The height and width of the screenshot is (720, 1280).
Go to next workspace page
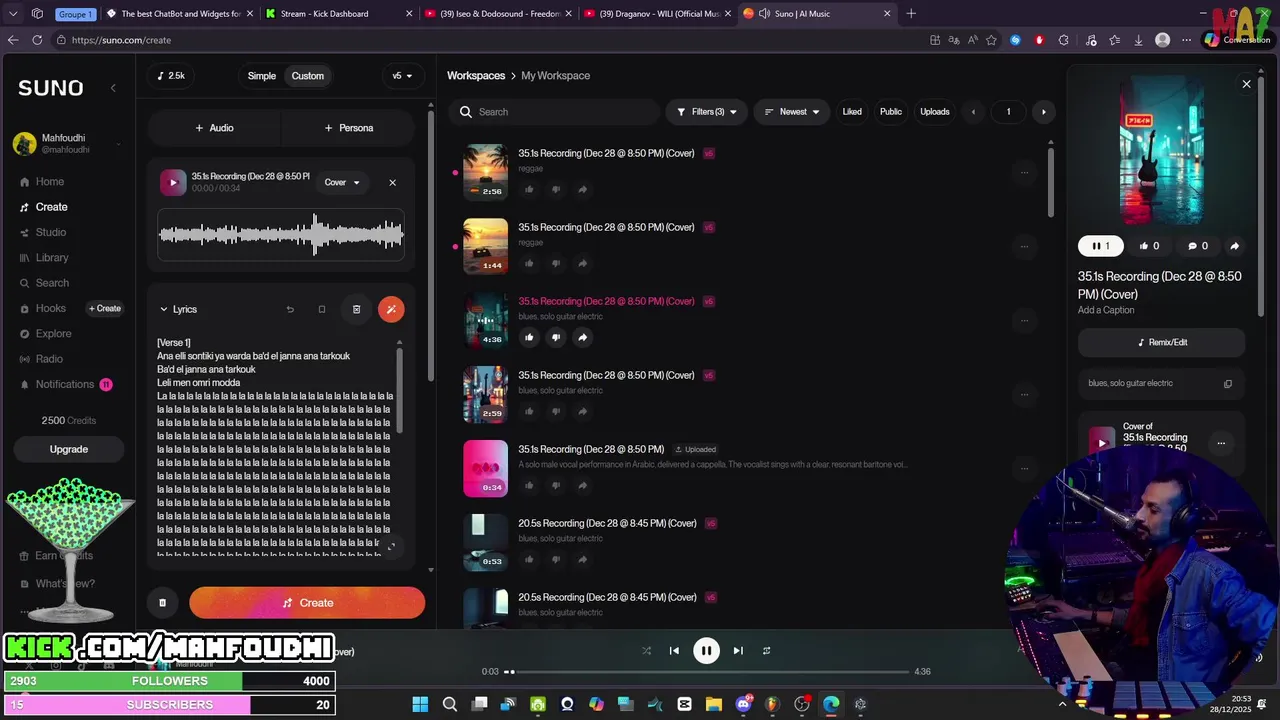click(1043, 112)
